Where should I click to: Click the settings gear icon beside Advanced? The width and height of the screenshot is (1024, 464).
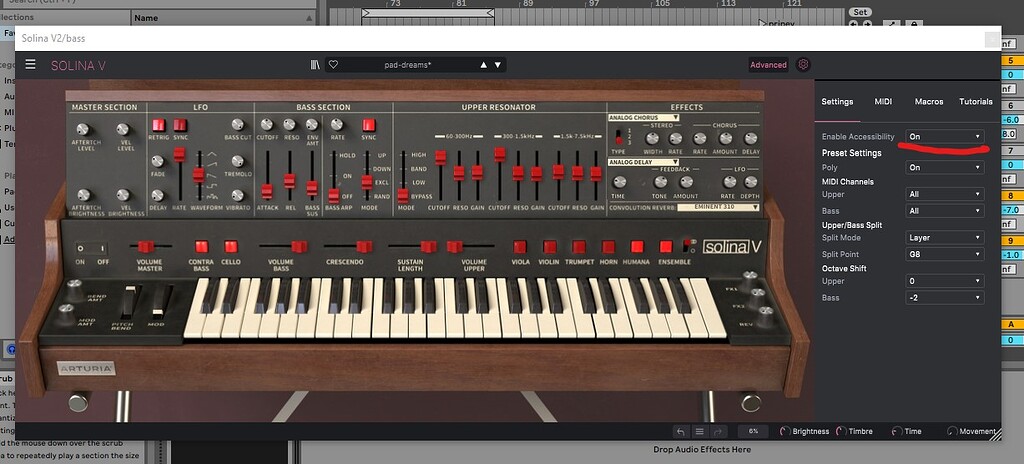click(803, 64)
